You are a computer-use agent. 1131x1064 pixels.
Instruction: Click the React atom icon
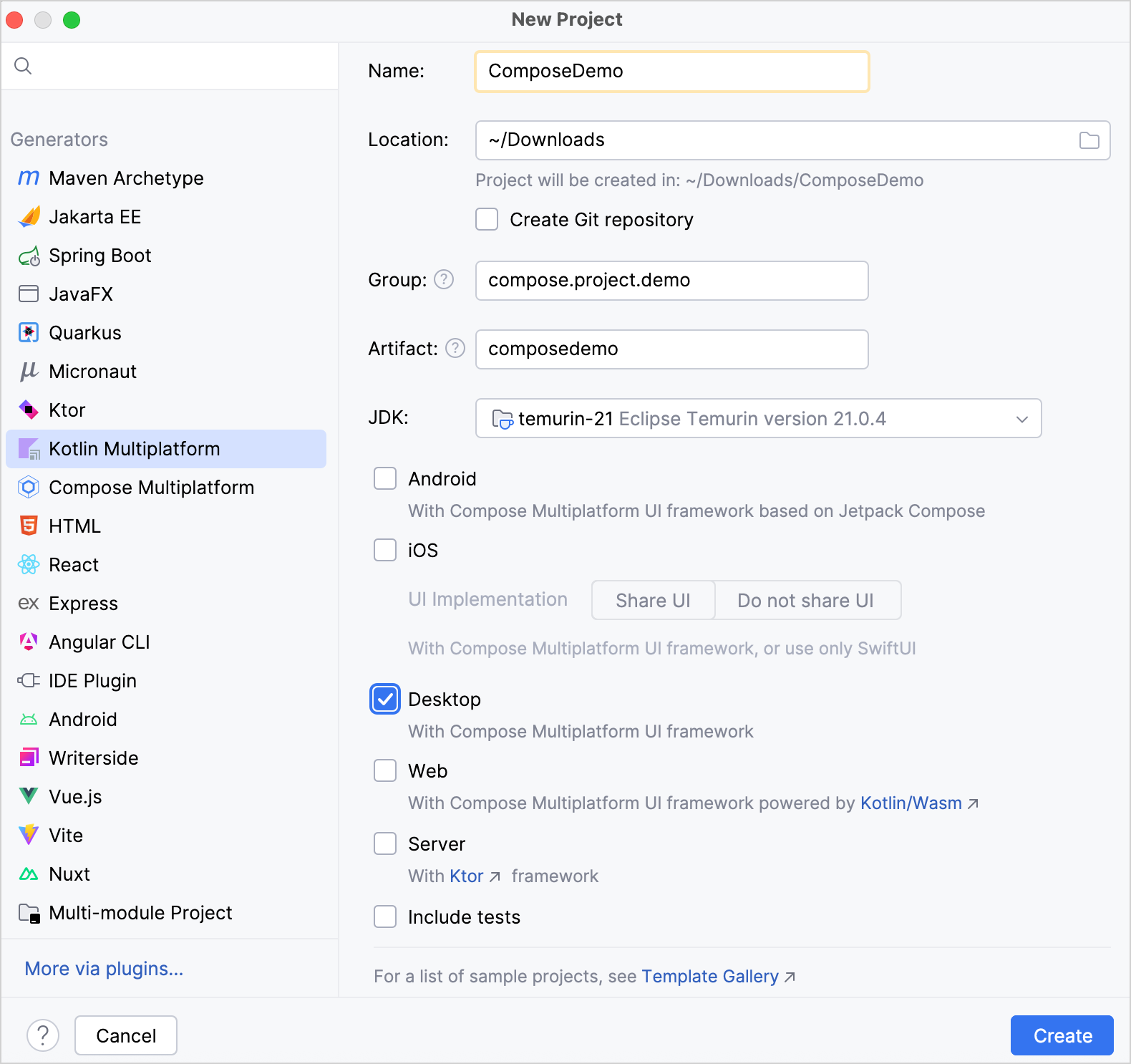(29, 564)
